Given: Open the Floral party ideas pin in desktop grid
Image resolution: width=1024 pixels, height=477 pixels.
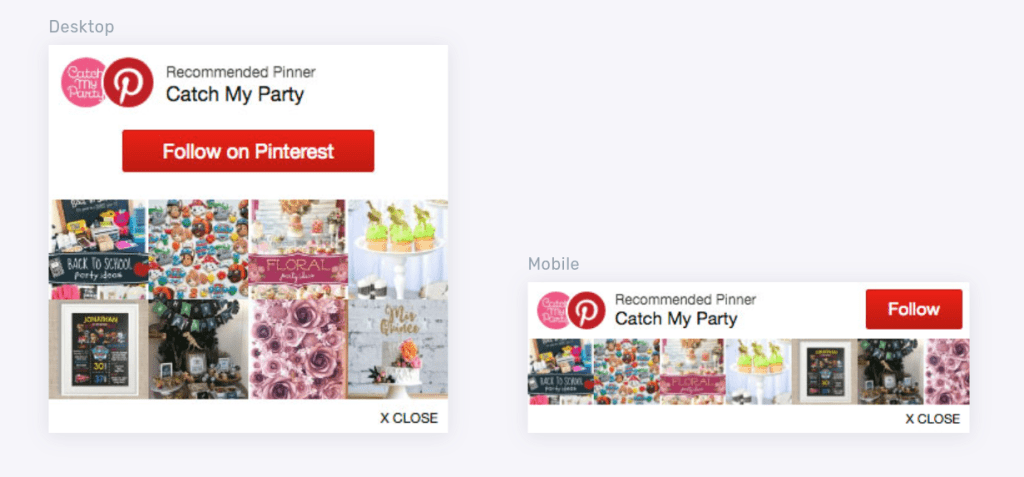Looking at the screenshot, I should pos(298,249).
